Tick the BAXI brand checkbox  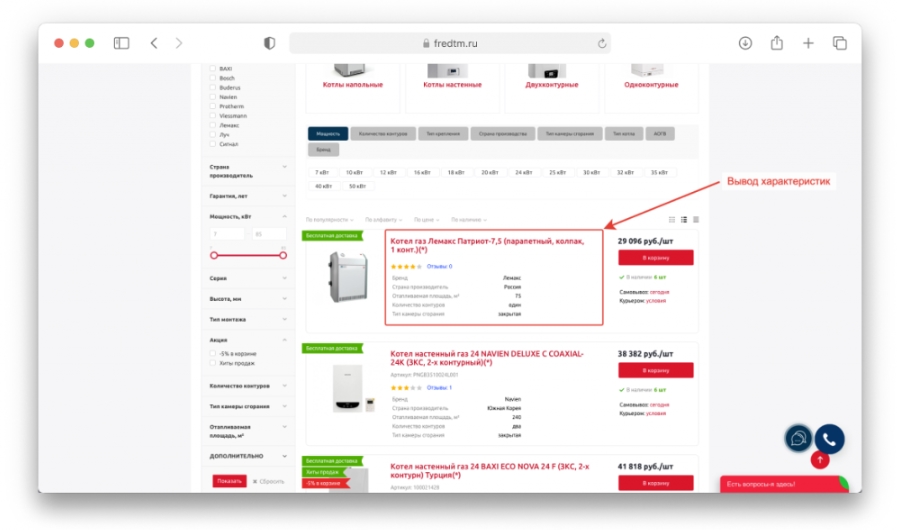click(x=213, y=68)
